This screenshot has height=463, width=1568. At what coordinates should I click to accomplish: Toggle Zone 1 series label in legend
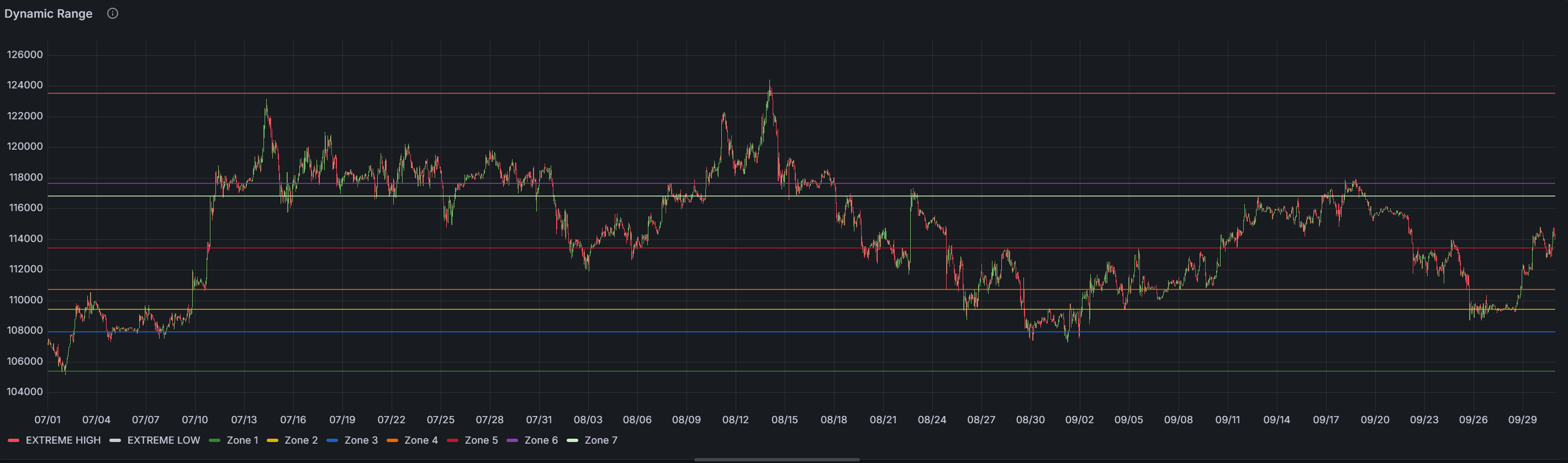(242, 440)
